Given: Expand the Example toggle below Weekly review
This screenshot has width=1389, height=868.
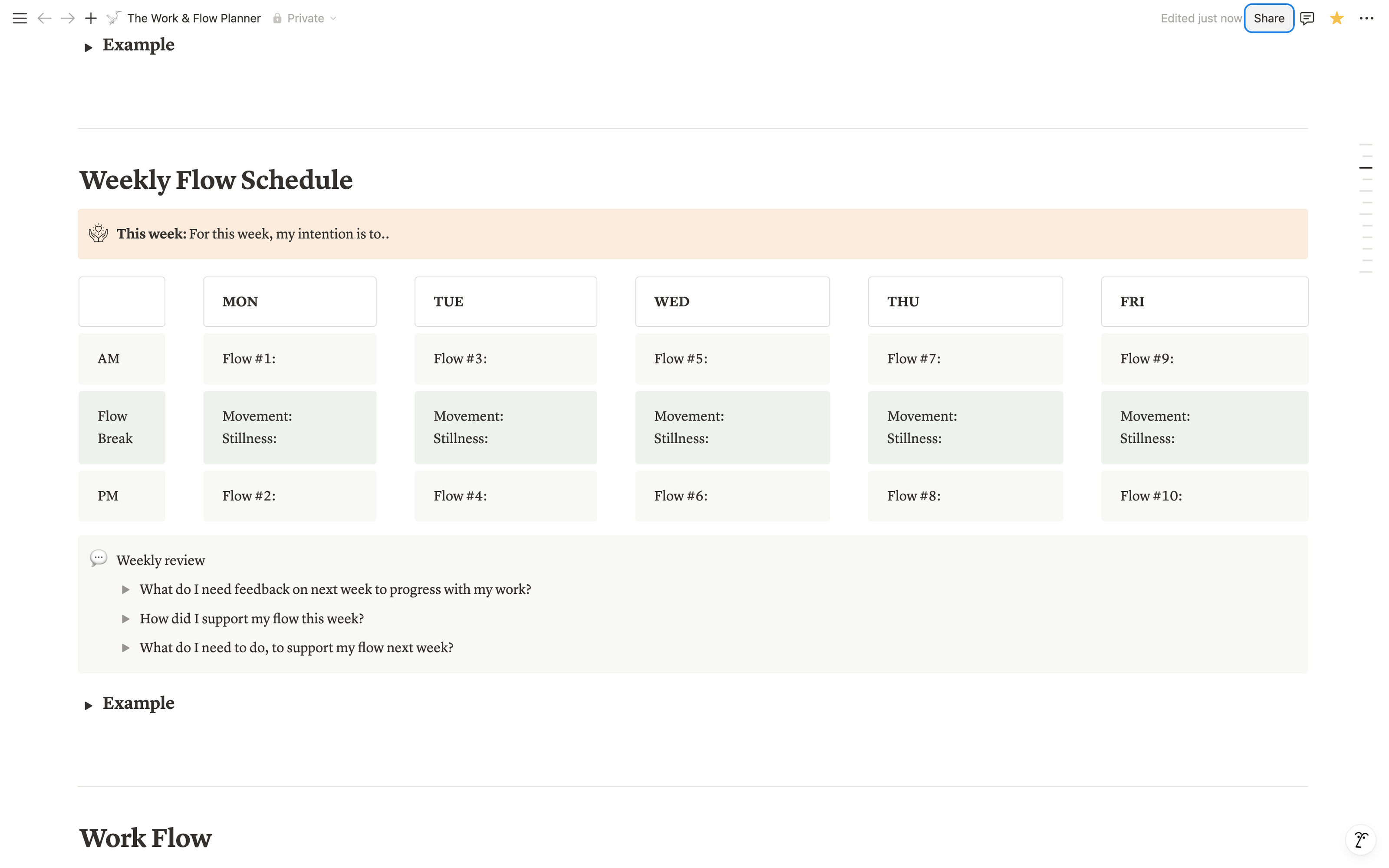Looking at the screenshot, I should coord(89,706).
